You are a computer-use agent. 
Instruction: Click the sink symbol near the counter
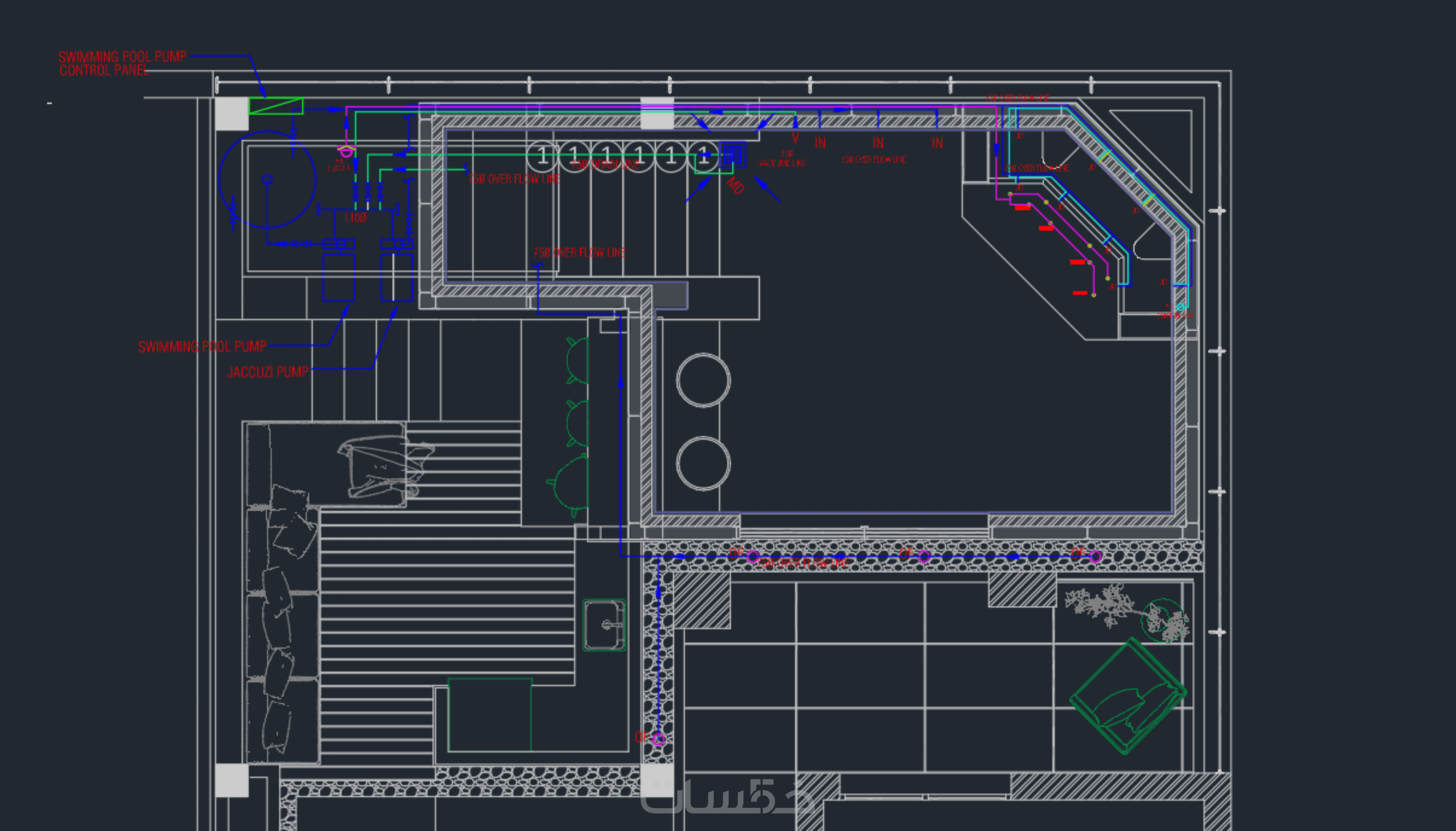pos(604,625)
